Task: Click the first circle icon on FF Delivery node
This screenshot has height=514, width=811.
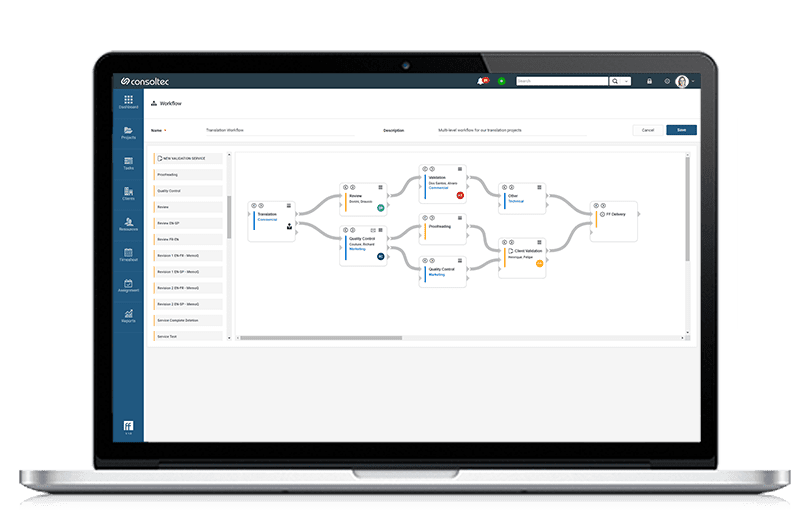Action: [x=596, y=205]
